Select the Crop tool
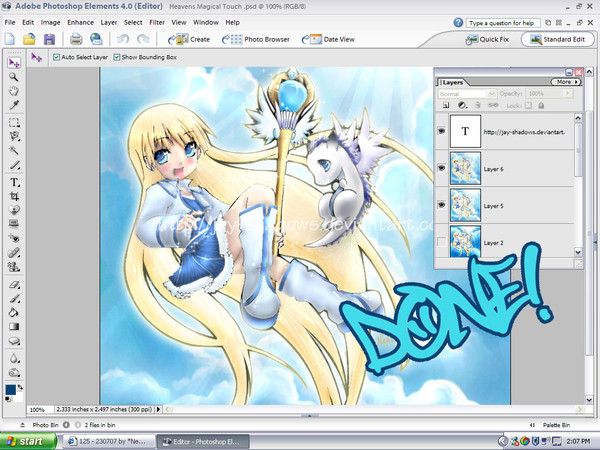The width and height of the screenshot is (600, 450). click(x=14, y=196)
